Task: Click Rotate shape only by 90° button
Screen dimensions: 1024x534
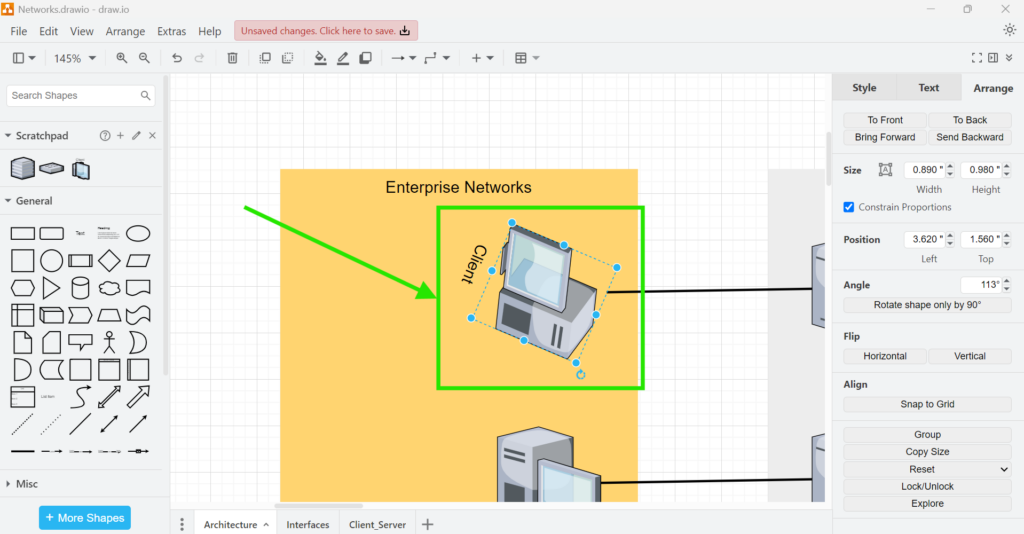Action: (x=927, y=305)
